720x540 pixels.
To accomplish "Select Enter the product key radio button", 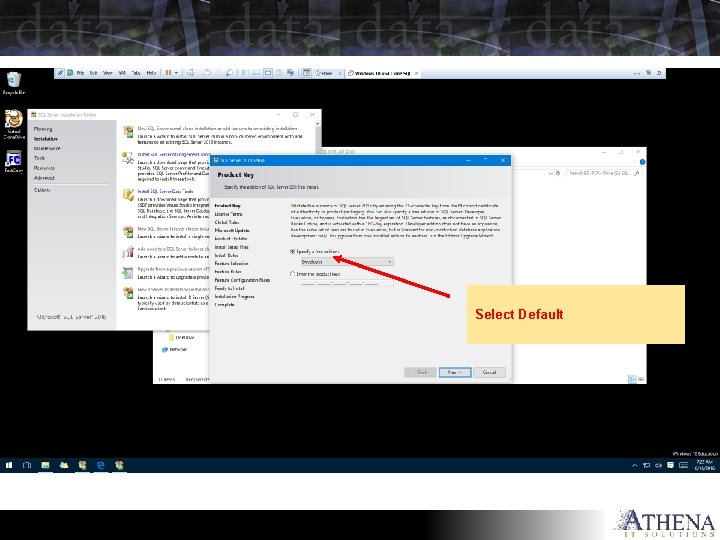I will pos(292,274).
